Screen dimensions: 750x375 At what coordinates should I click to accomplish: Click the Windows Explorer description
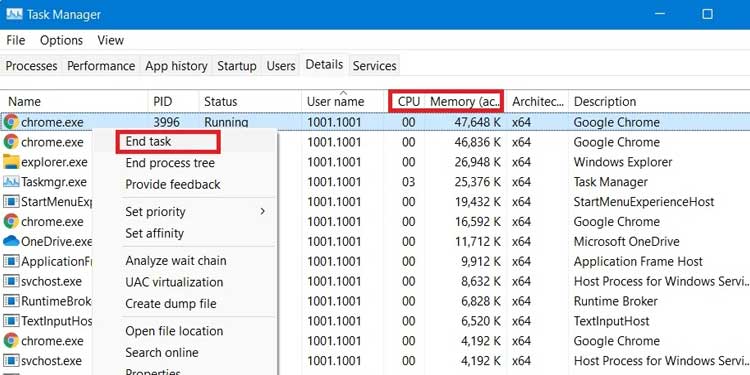[x=623, y=162]
